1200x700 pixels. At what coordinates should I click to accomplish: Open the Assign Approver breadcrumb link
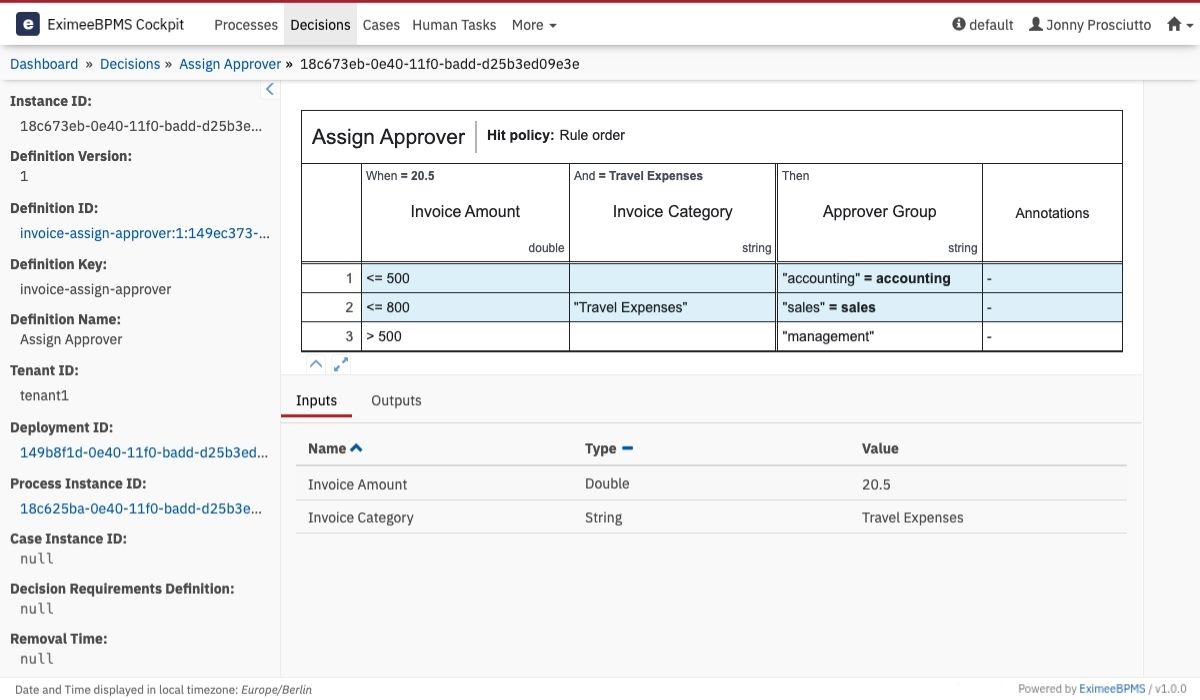pyautogui.click(x=230, y=64)
